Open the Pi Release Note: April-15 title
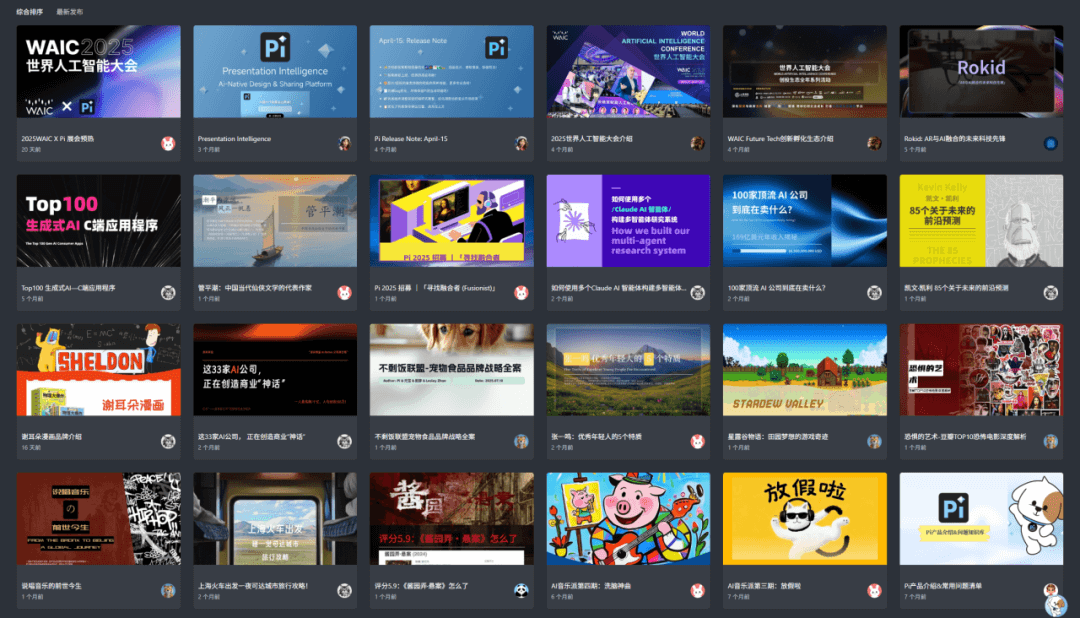This screenshot has width=1080, height=618. (x=411, y=139)
